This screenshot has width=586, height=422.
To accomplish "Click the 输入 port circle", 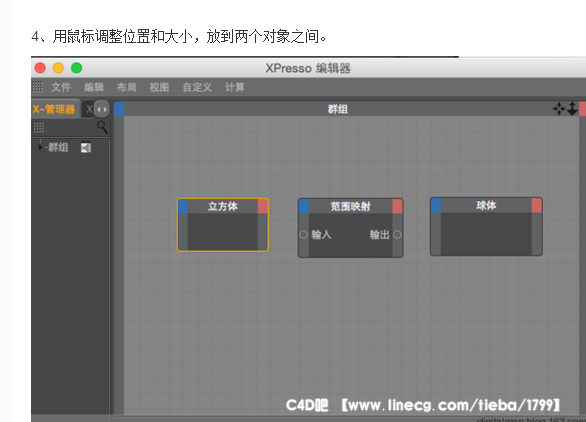I will click(303, 234).
